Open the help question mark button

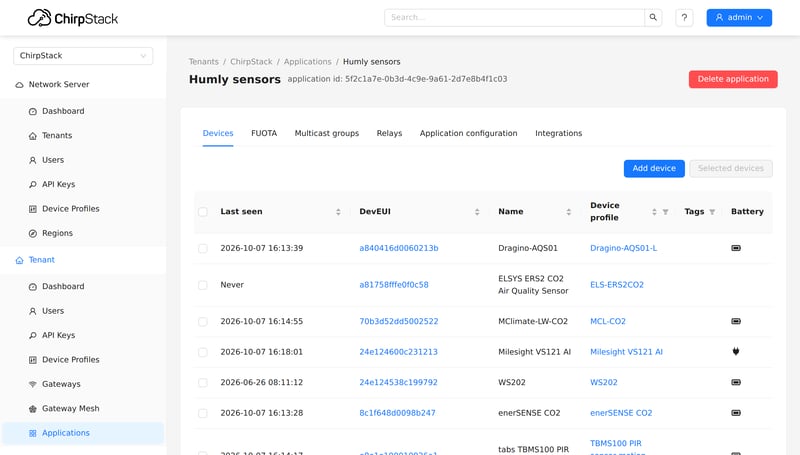click(684, 17)
